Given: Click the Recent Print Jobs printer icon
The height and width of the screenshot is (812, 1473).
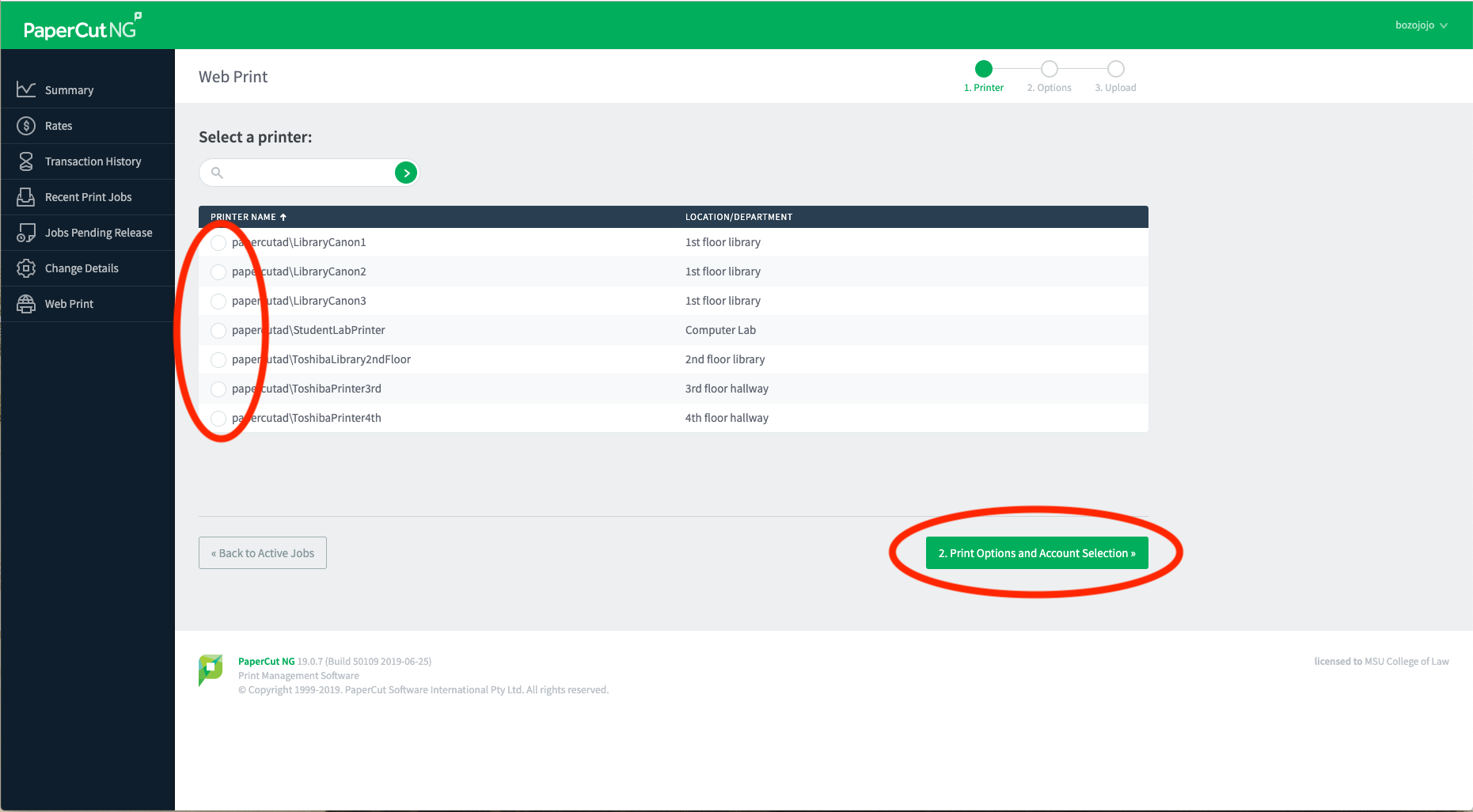Looking at the screenshot, I should tap(26, 197).
